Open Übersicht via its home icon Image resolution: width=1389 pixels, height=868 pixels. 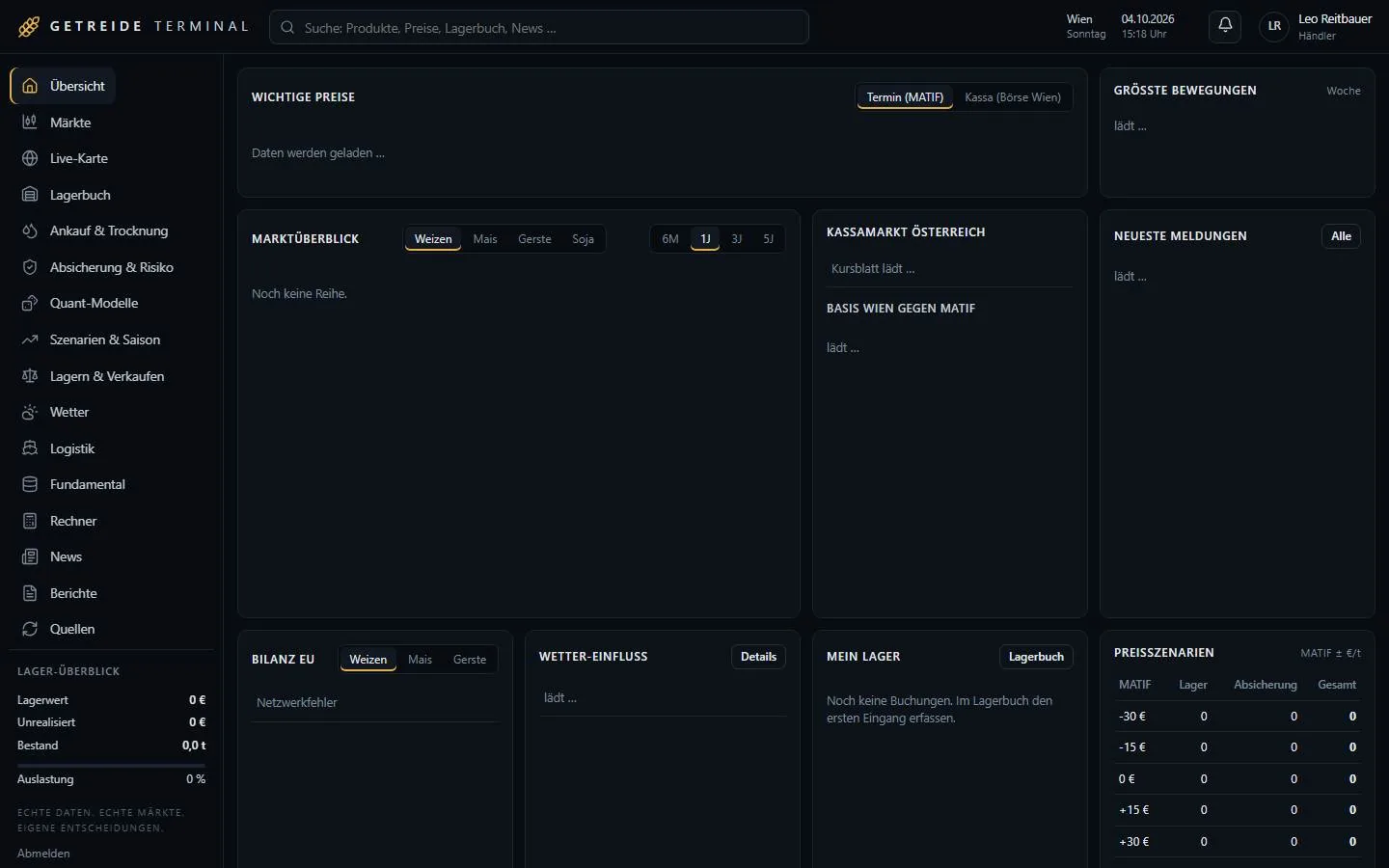30,86
